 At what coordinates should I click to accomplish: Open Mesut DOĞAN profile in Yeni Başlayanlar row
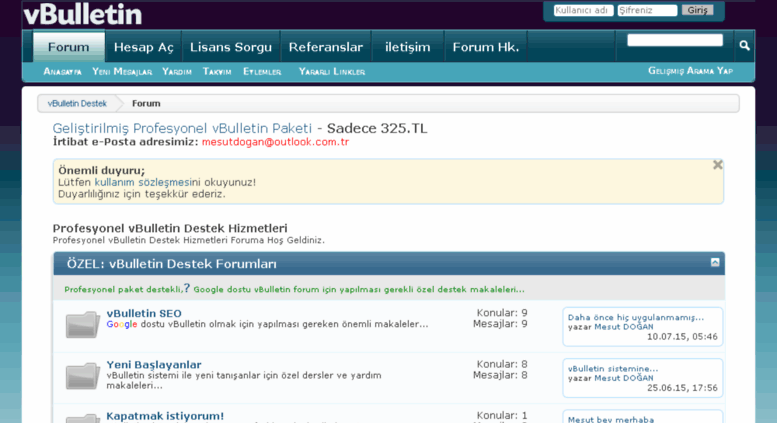(x=624, y=378)
